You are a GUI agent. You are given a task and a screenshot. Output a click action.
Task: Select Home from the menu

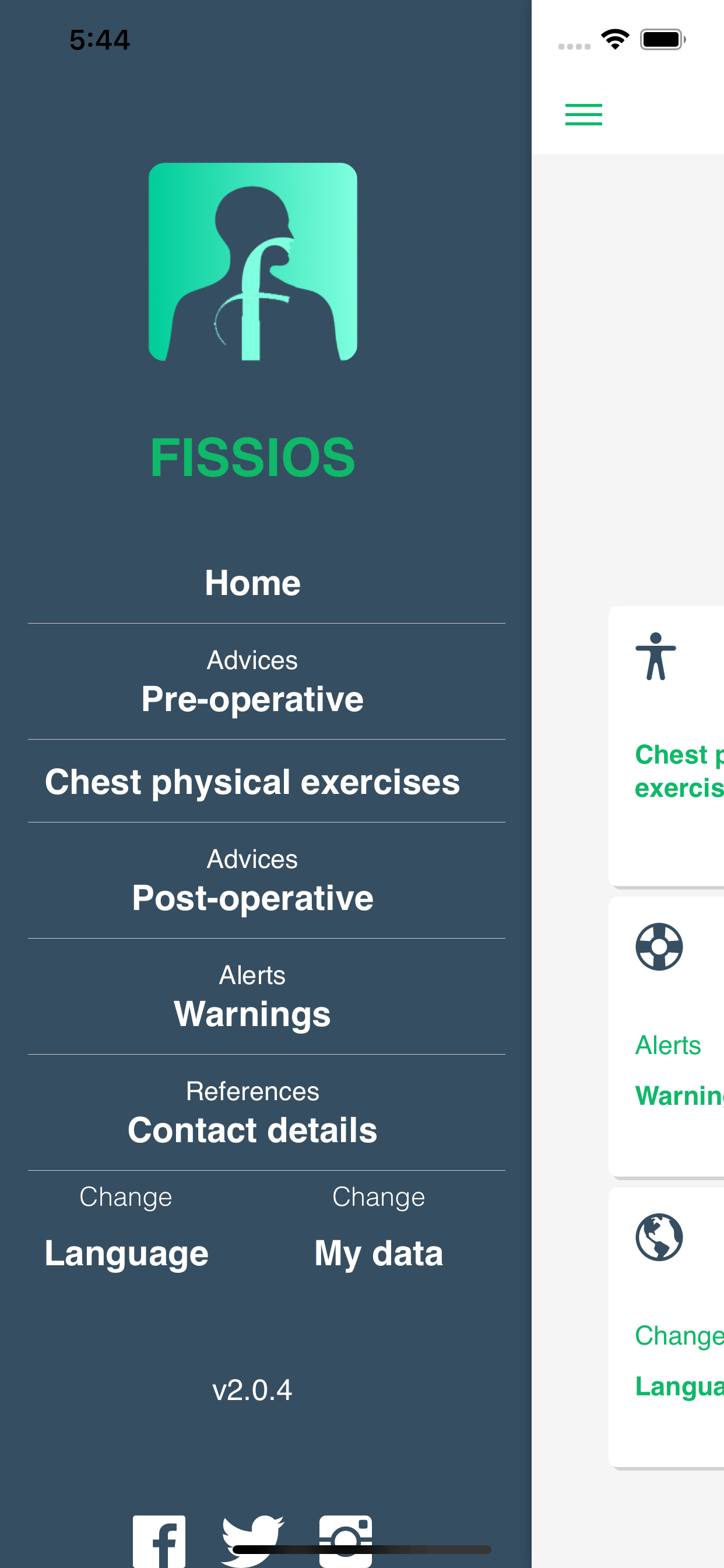click(x=253, y=582)
